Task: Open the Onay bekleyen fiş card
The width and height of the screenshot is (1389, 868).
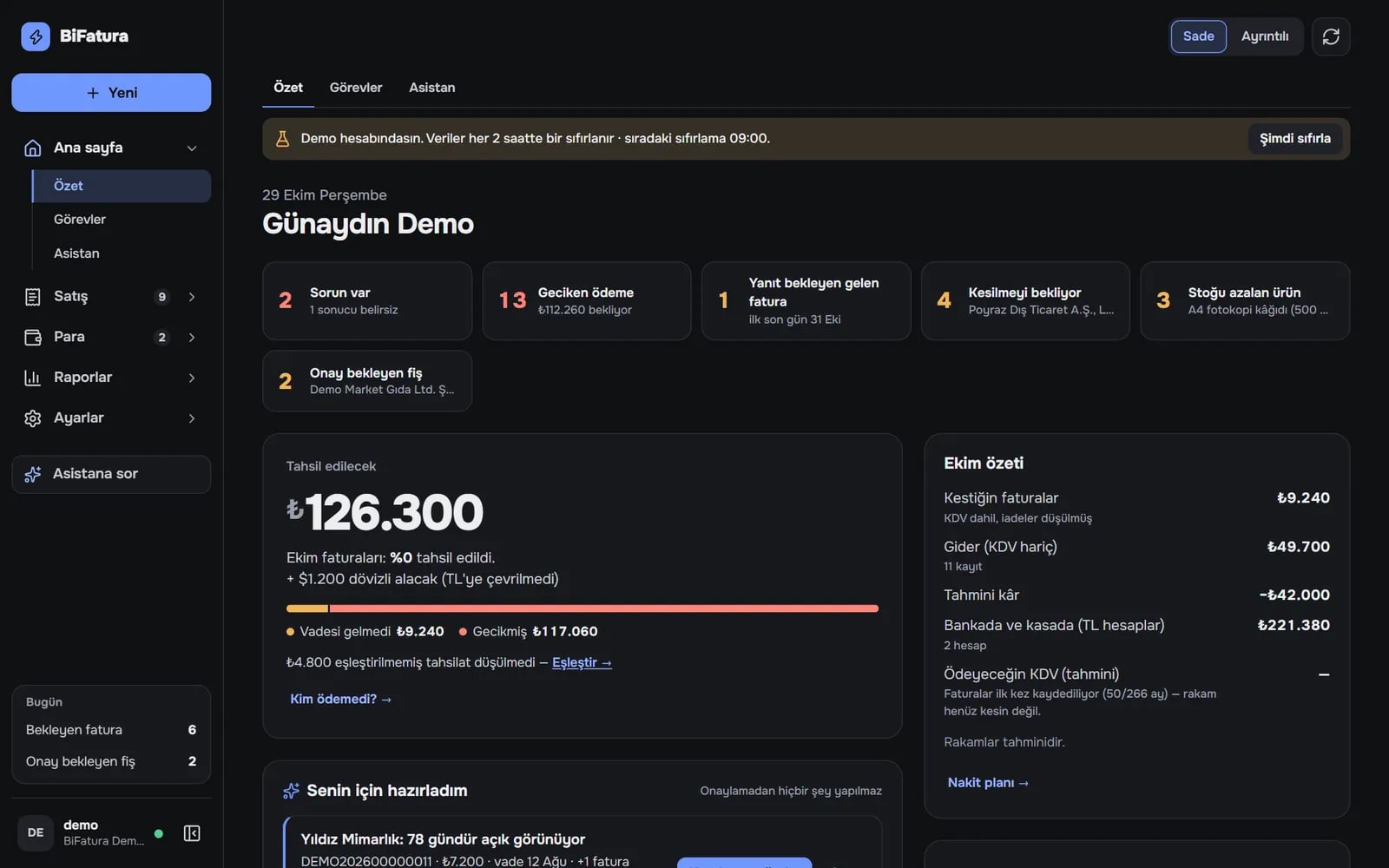Action: point(367,381)
